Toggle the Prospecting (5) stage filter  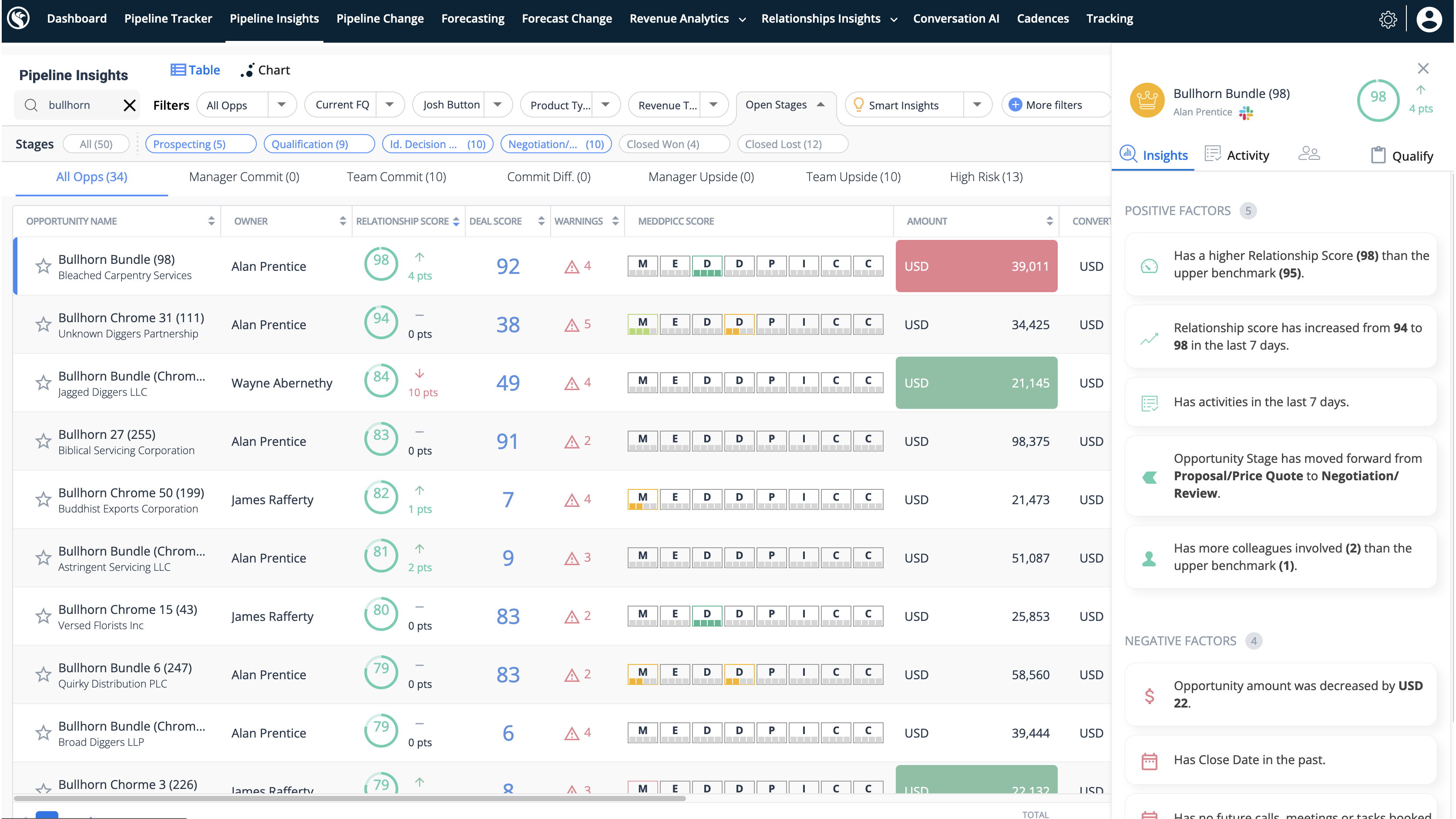tap(201, 144)
